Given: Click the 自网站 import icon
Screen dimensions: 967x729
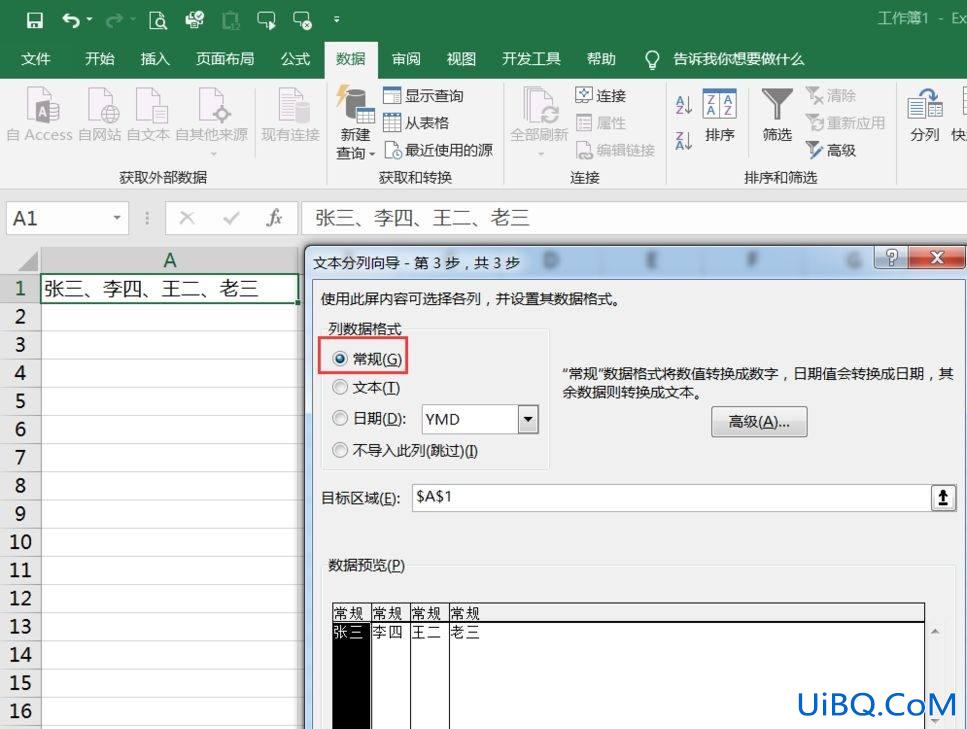Looking at the screenshot, I should point(100,114).
